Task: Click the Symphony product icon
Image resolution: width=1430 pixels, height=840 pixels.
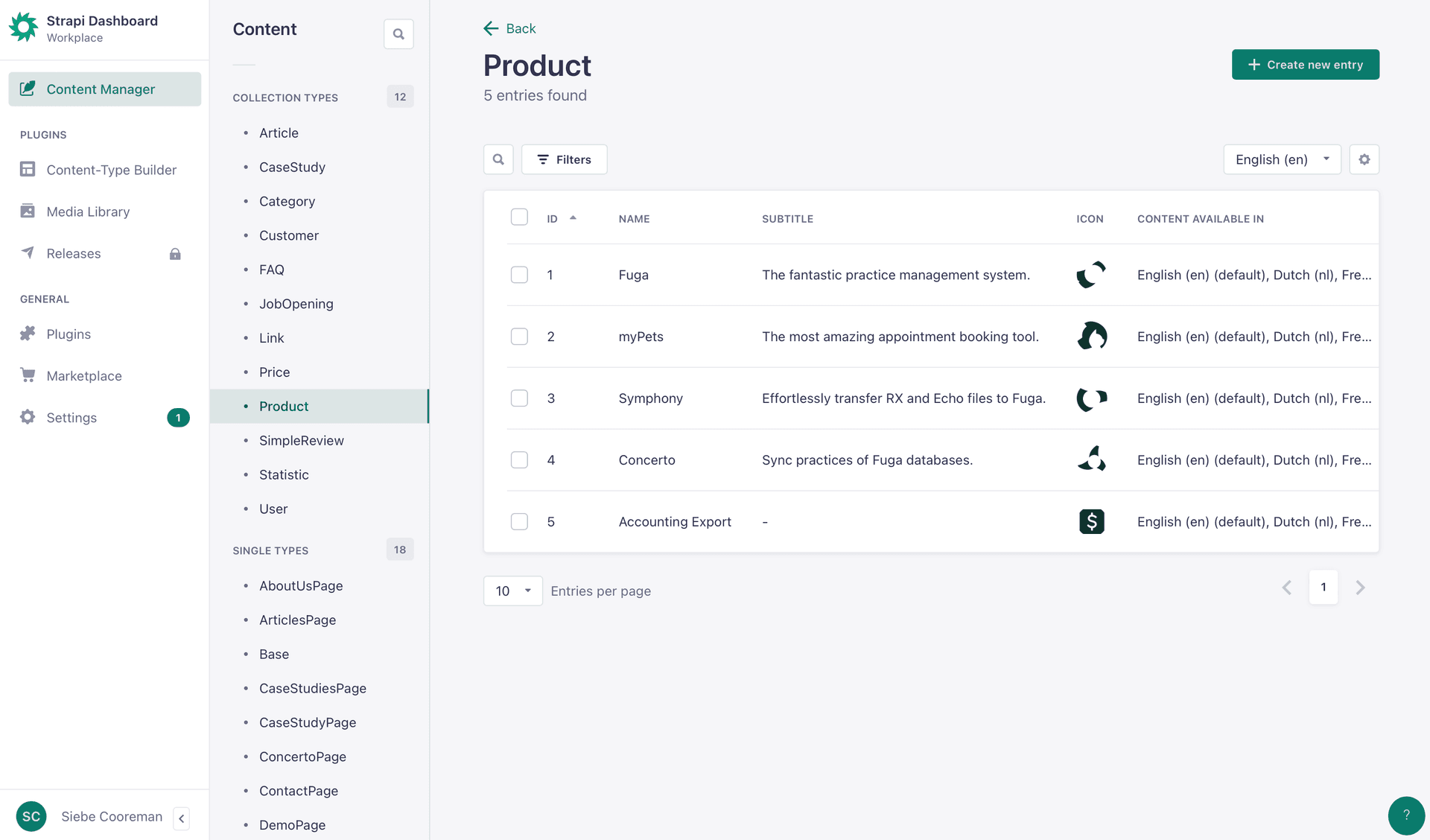Action: [1091, 398]
